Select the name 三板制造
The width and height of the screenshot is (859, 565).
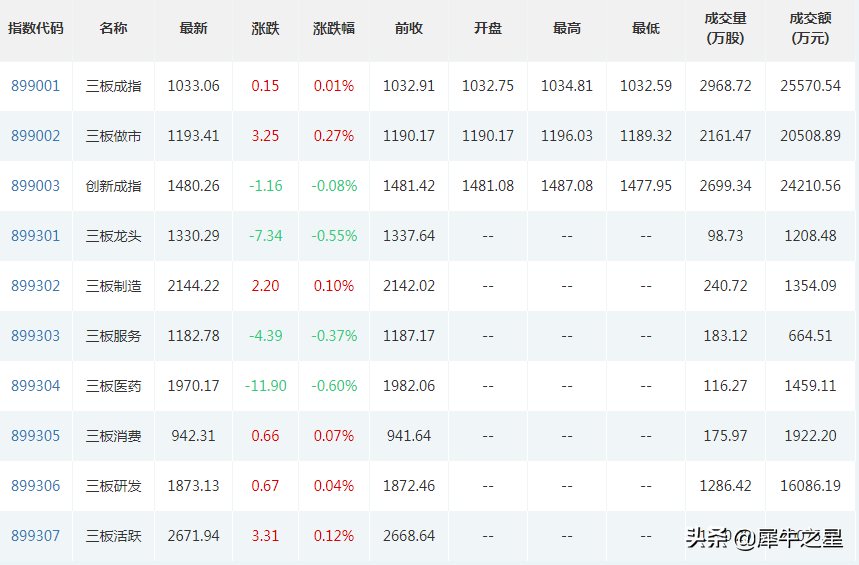point(113,286)
